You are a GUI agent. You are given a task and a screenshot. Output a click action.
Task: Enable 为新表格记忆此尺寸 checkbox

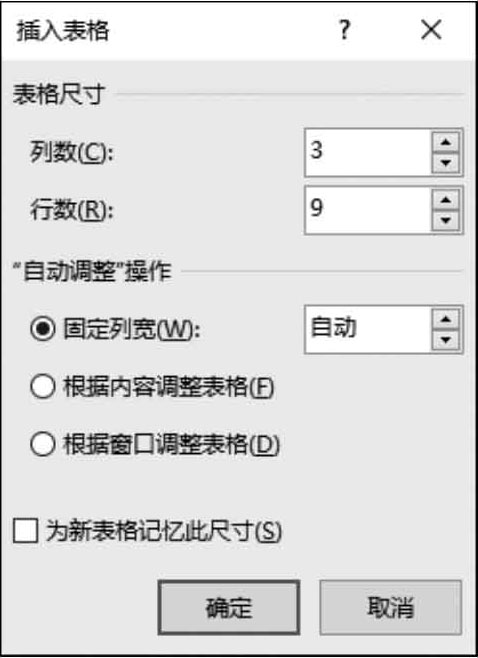pos(26,531)
